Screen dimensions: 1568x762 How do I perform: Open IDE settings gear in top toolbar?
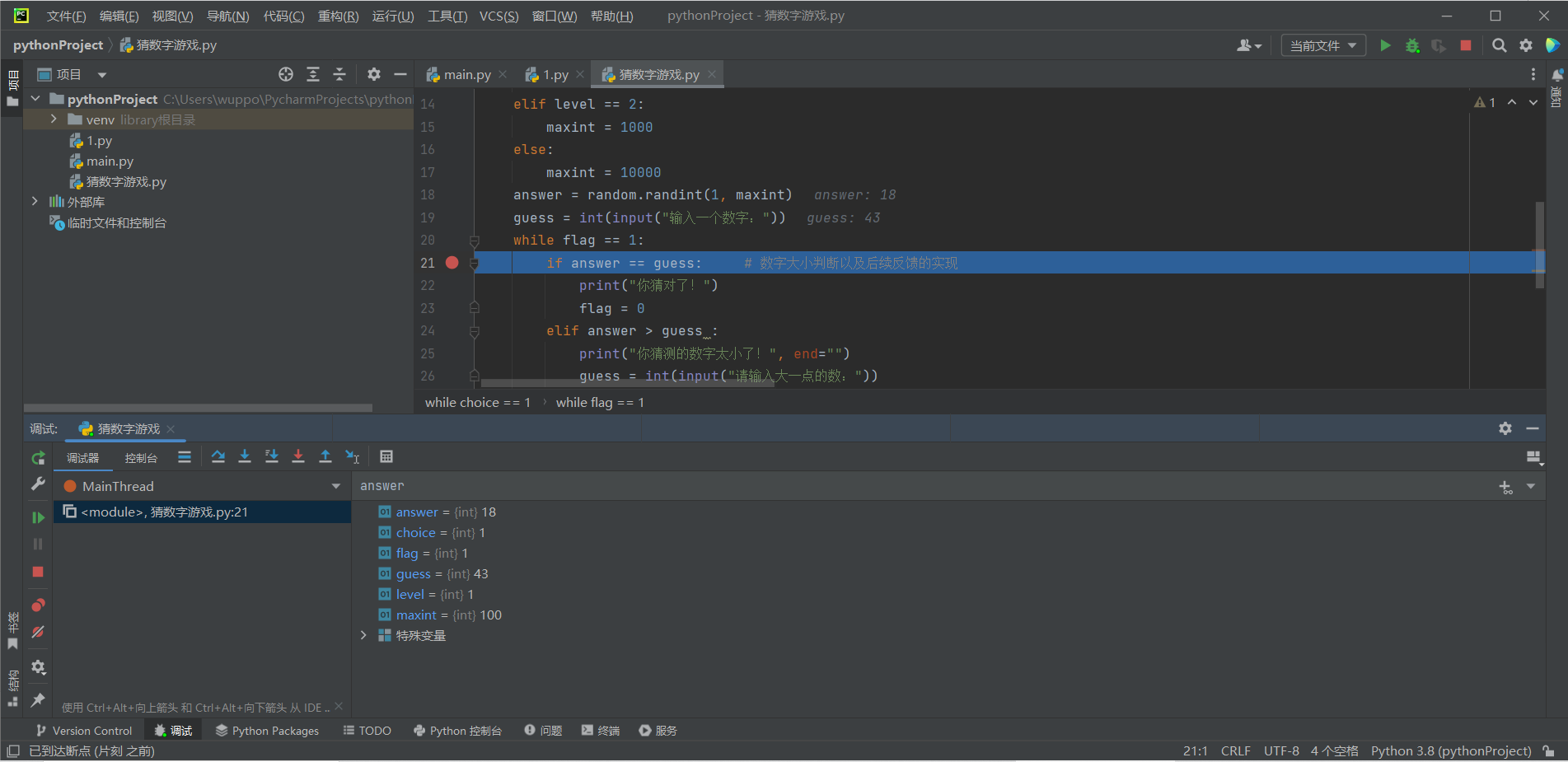click(x=1526, y=45)
